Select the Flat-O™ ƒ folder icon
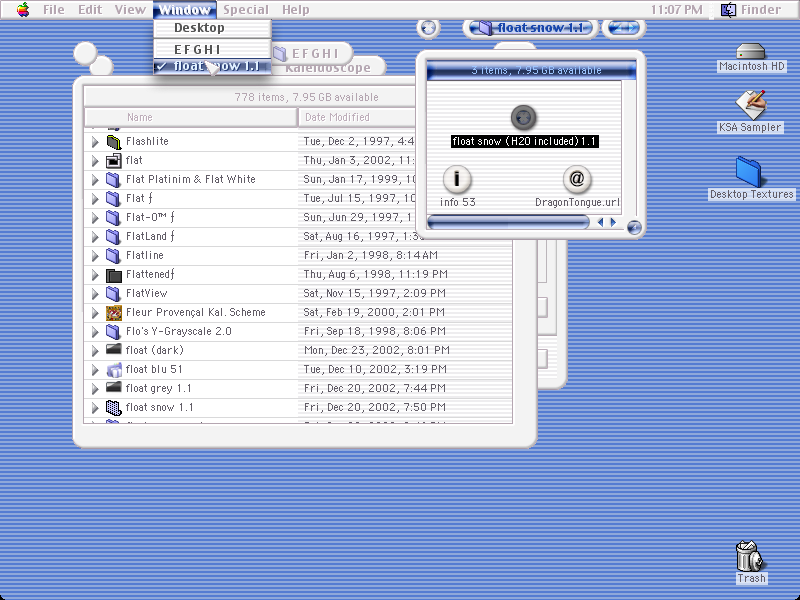This screenshot has width=800, height=600. tap(114, 218)
